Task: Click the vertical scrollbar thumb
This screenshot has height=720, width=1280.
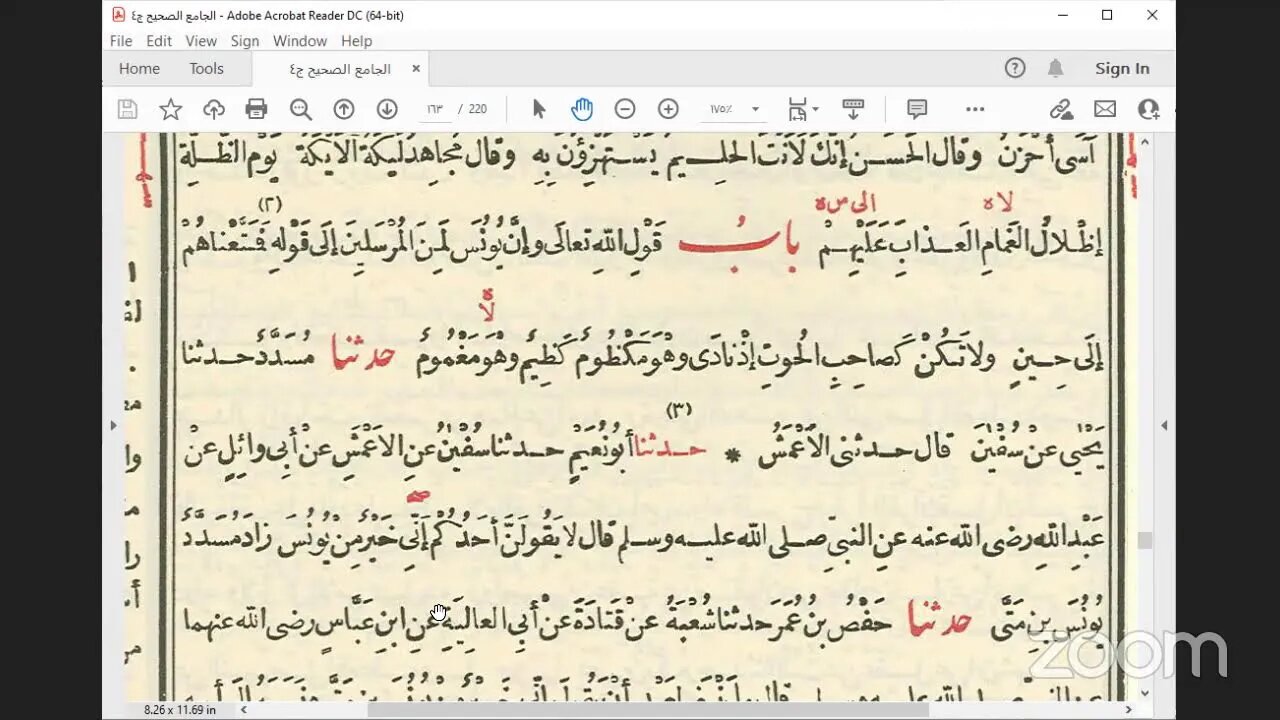Action: click(x=1145, y=540)
